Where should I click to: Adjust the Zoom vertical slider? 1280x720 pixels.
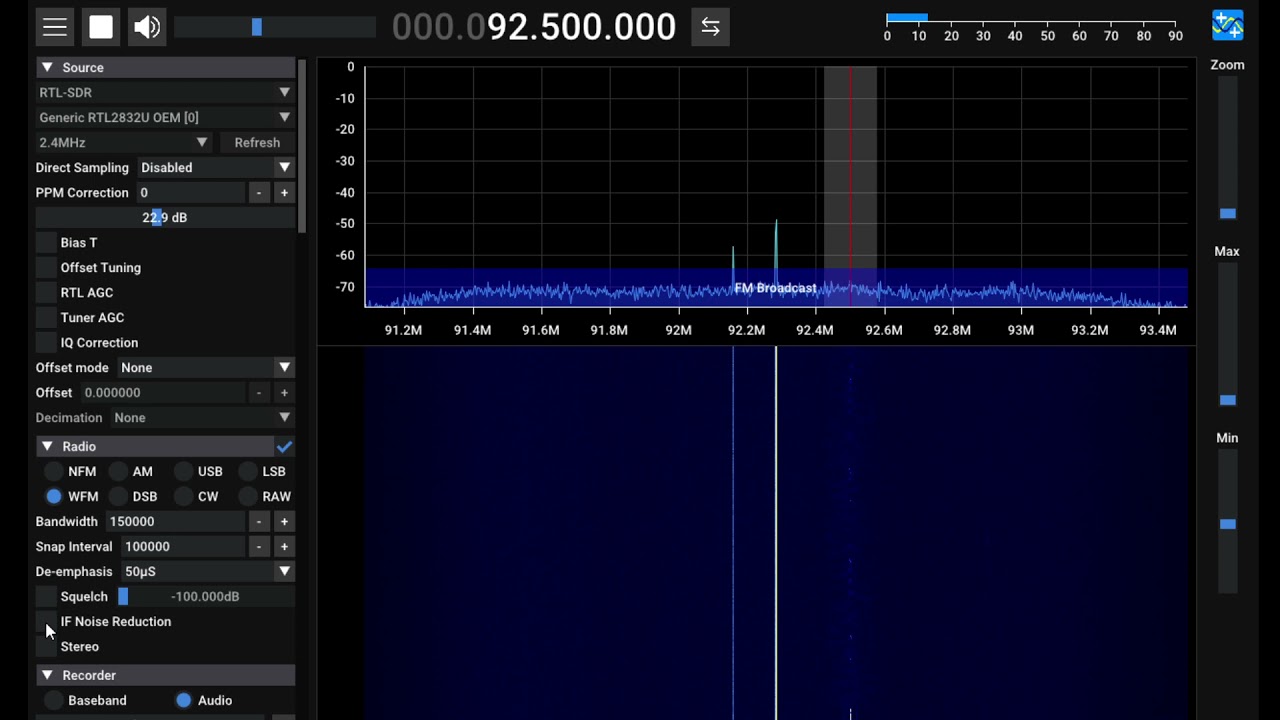tap(1227, 150)
